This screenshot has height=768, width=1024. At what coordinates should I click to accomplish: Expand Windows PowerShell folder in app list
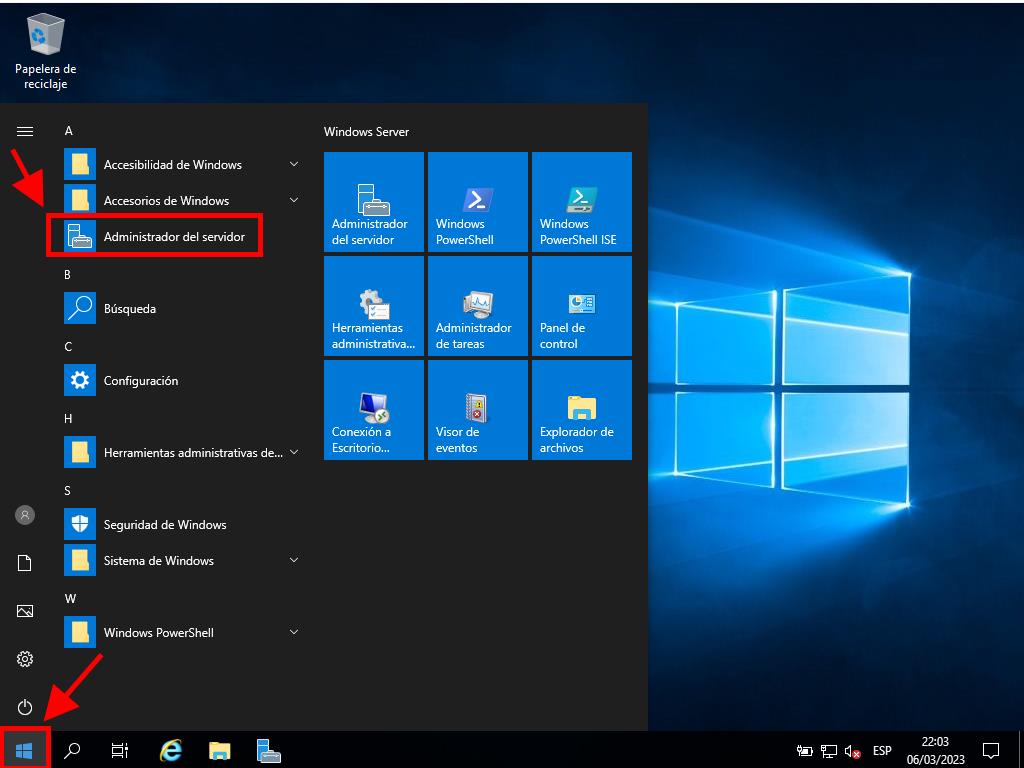click(183, 632)
